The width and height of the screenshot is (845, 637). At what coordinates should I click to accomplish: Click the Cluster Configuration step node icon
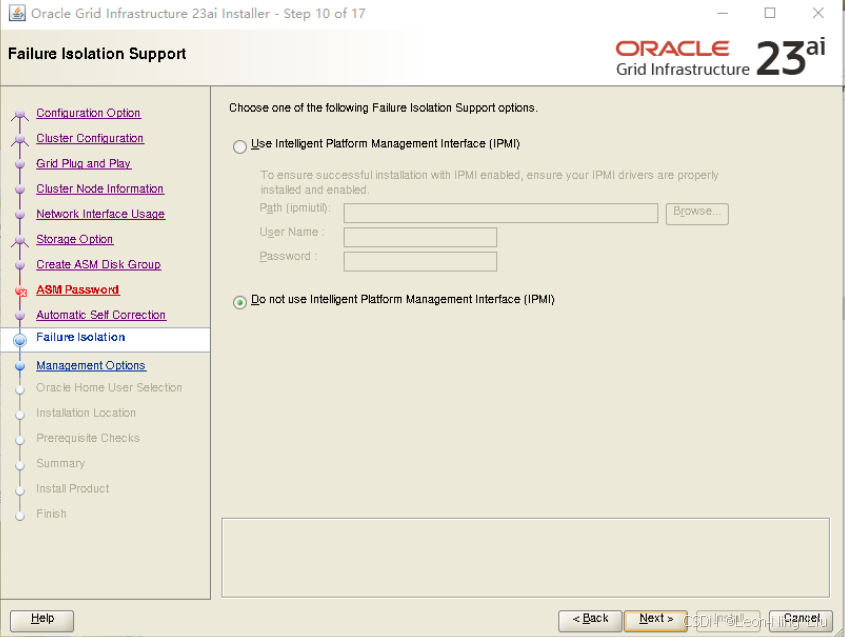point(20,140)
